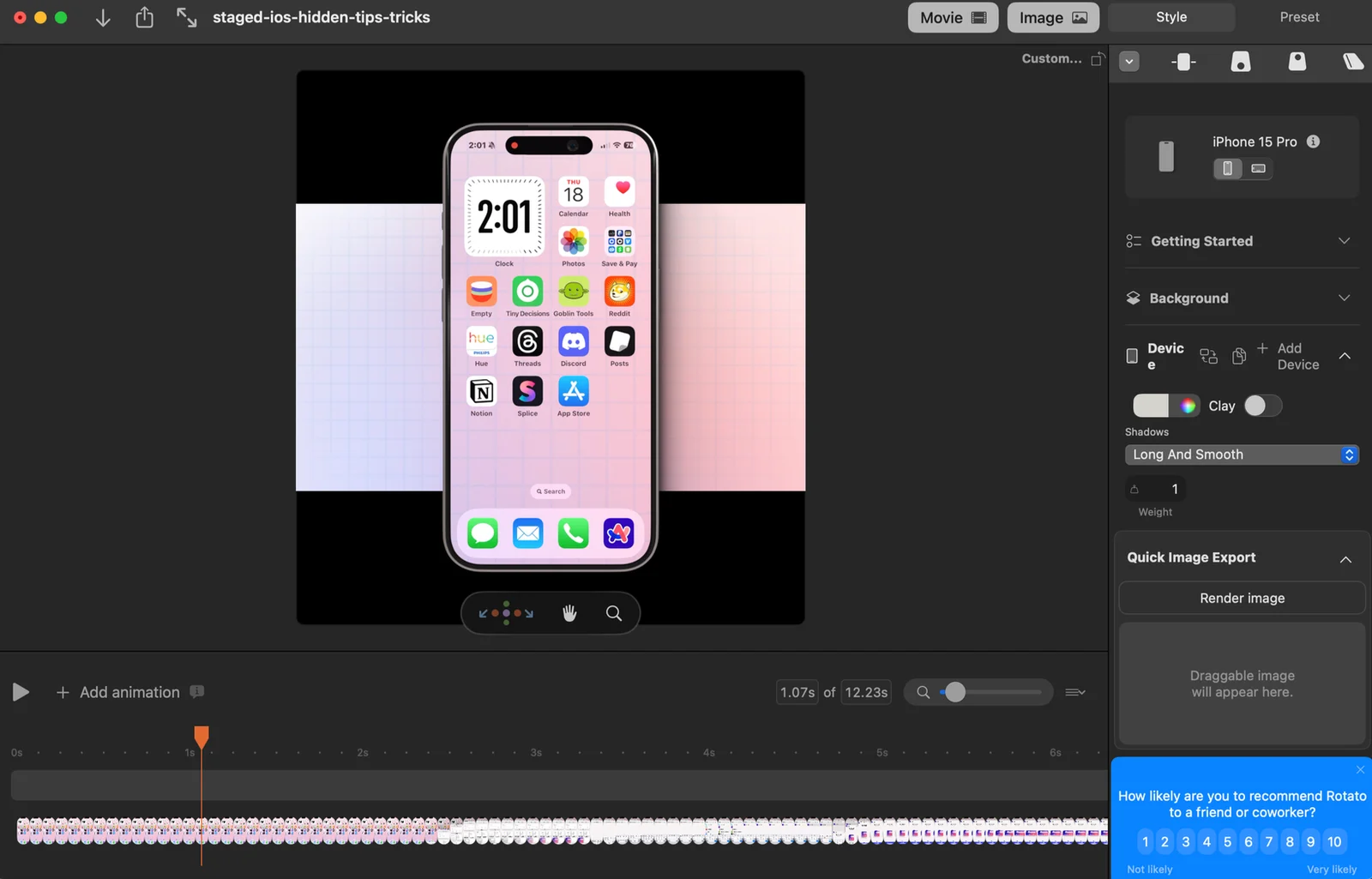Select landscape orientation for iPhone 15 Pro

[1258, 168]
